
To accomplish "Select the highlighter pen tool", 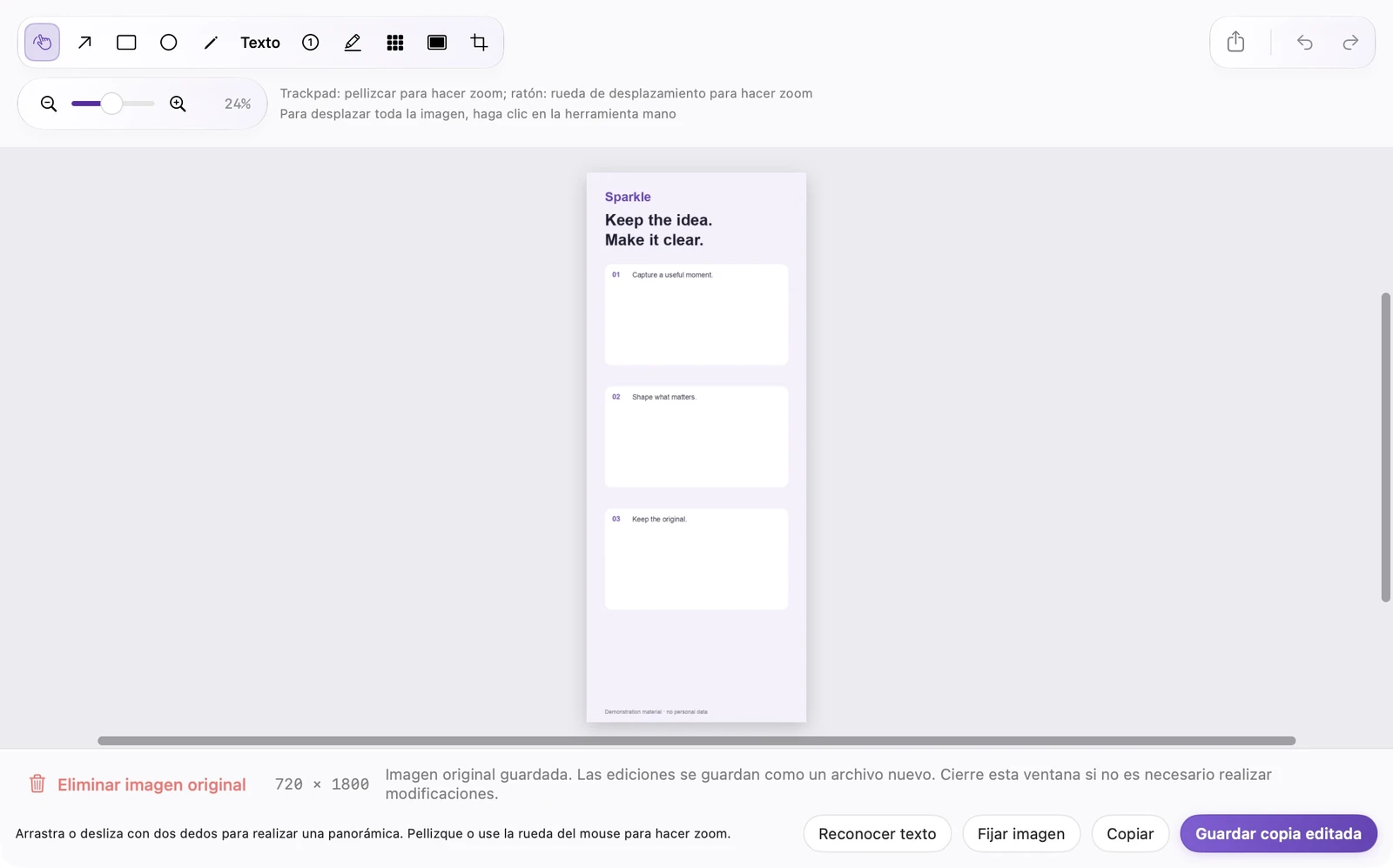I will tap(353, 43).
